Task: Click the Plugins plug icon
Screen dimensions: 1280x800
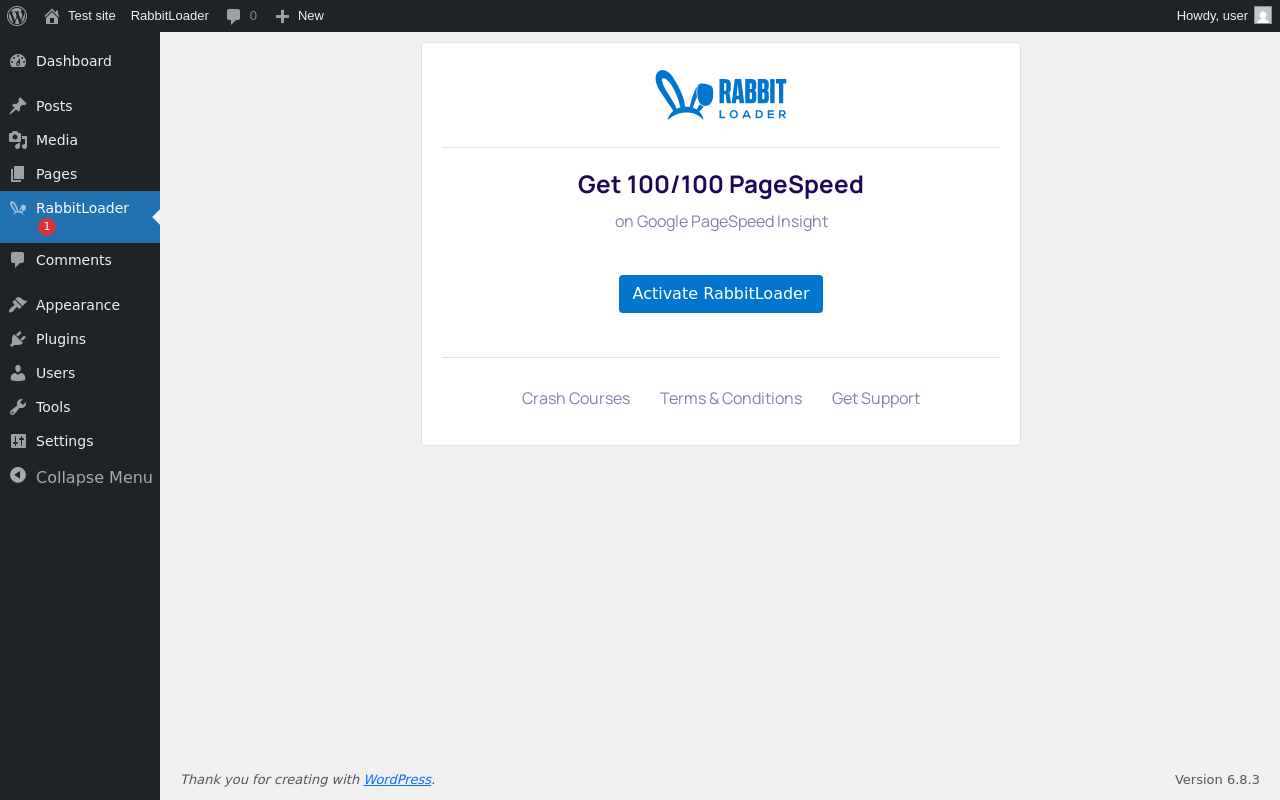Action: [18, 339]
